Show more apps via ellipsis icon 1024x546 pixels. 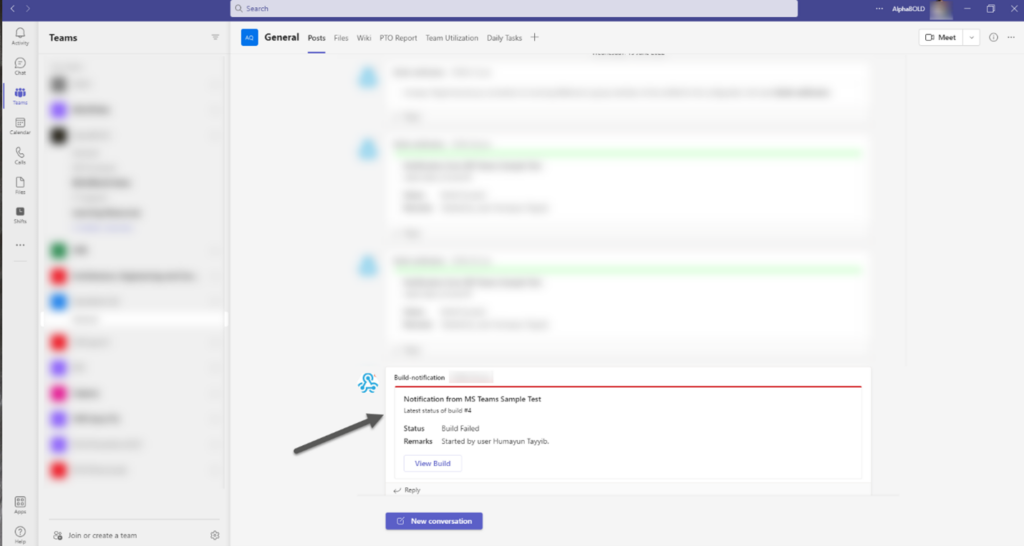point(20,245)
